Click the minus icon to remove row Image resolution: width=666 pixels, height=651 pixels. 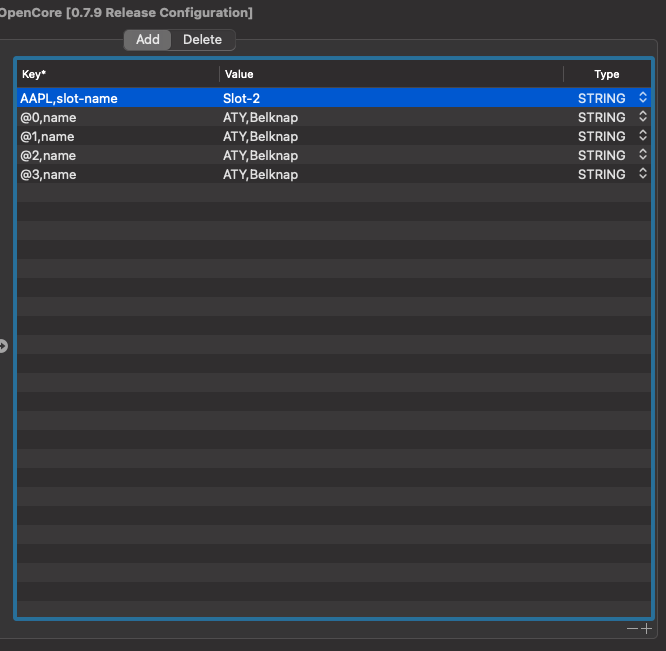[x=632, y=628]
